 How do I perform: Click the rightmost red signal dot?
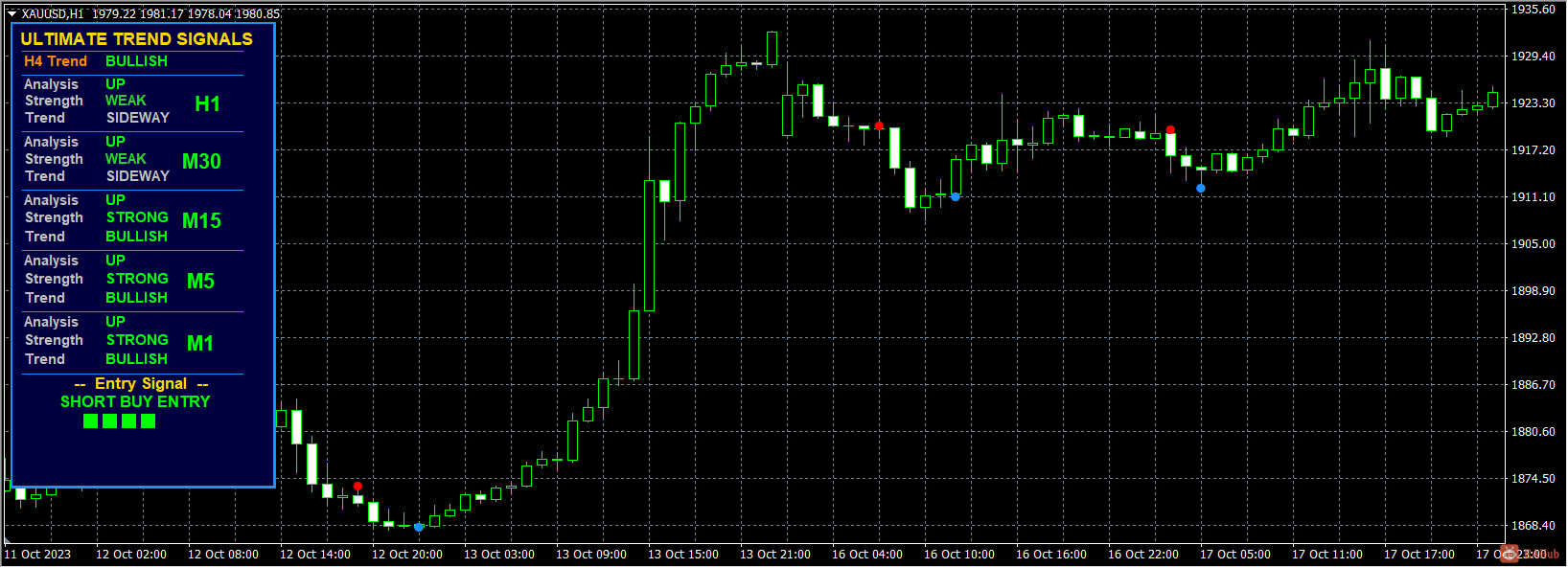1170,129
